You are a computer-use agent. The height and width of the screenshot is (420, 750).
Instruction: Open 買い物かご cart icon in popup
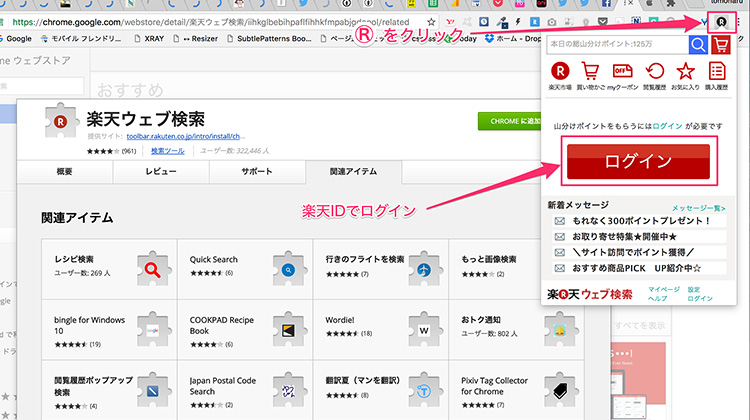(x=590, y=71)
